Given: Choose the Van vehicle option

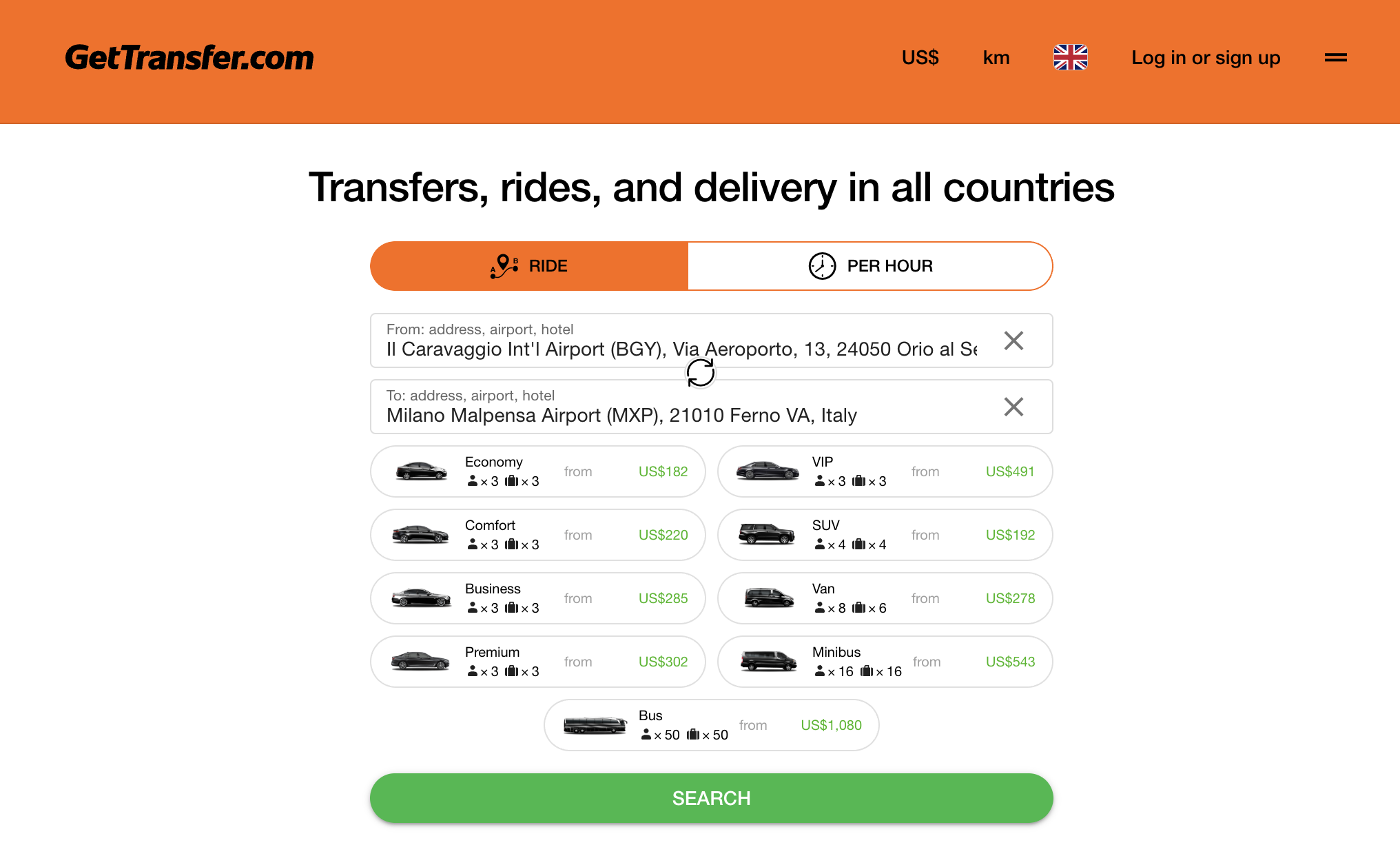Looking at the screenshot, I should point(885,598).
